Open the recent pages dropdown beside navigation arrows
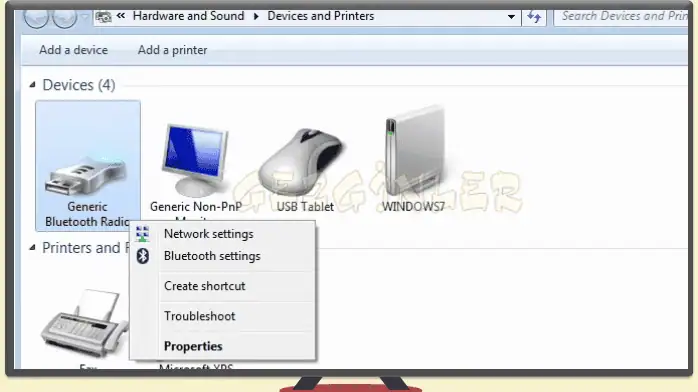Image resolution: width=698 pixels, height=392 pixels. [85, 17]
